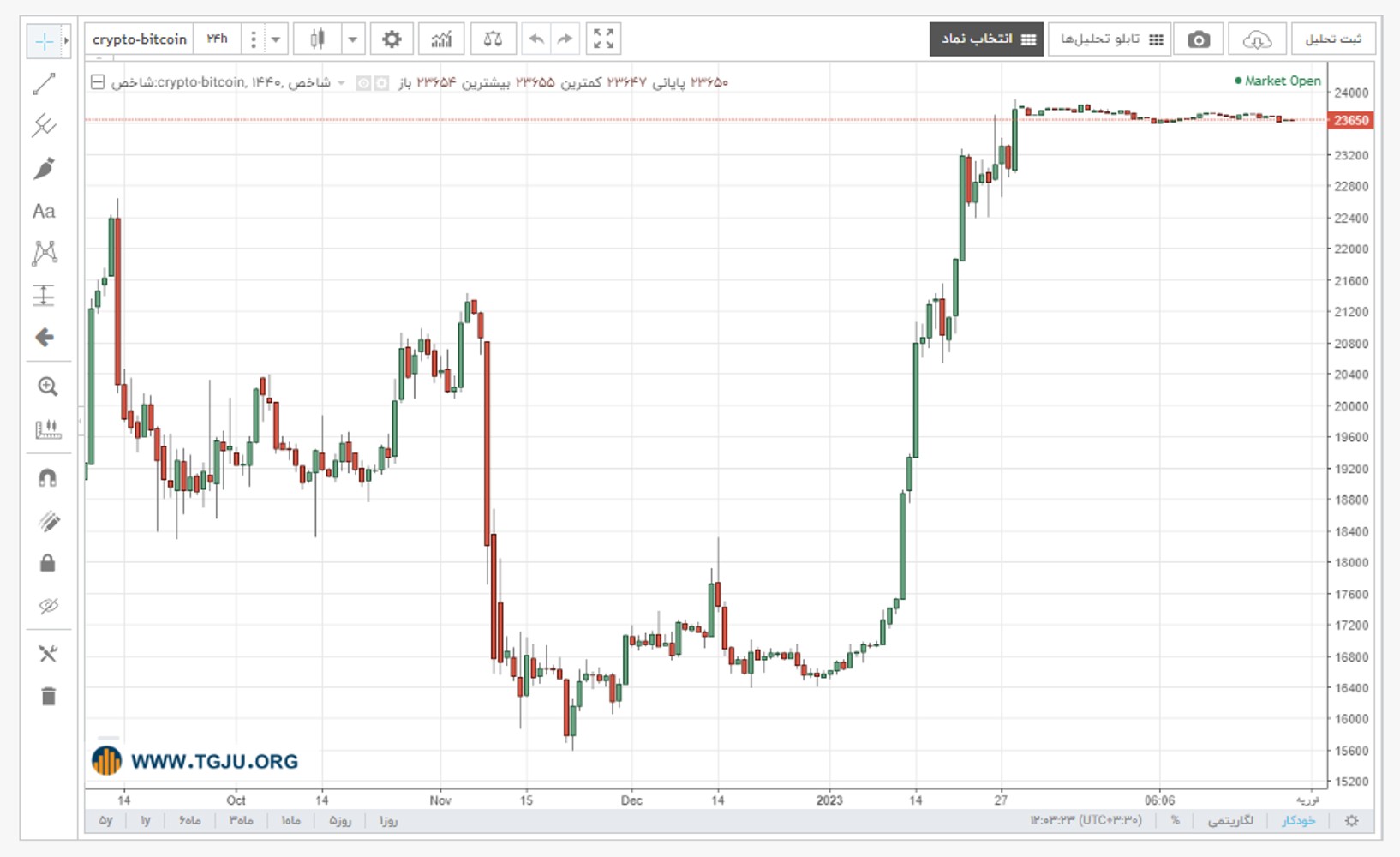Select the crosshair cursor tool
1400x857 pixels.
click(44, 41)
